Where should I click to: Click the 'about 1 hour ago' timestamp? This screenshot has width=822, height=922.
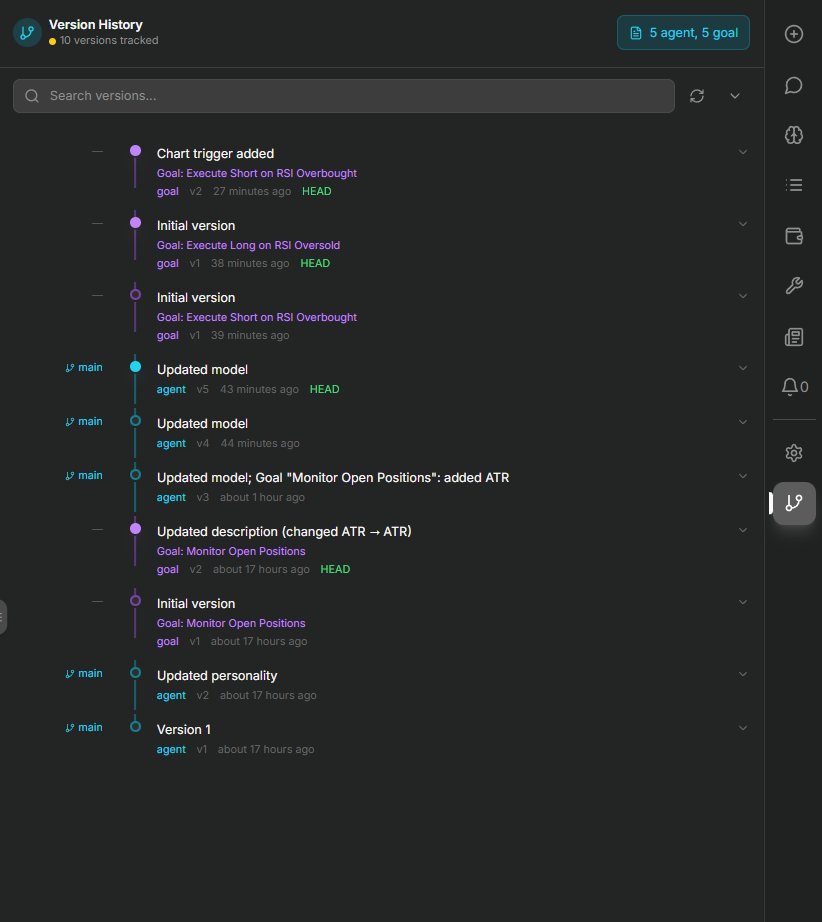(x=262, y=497)
